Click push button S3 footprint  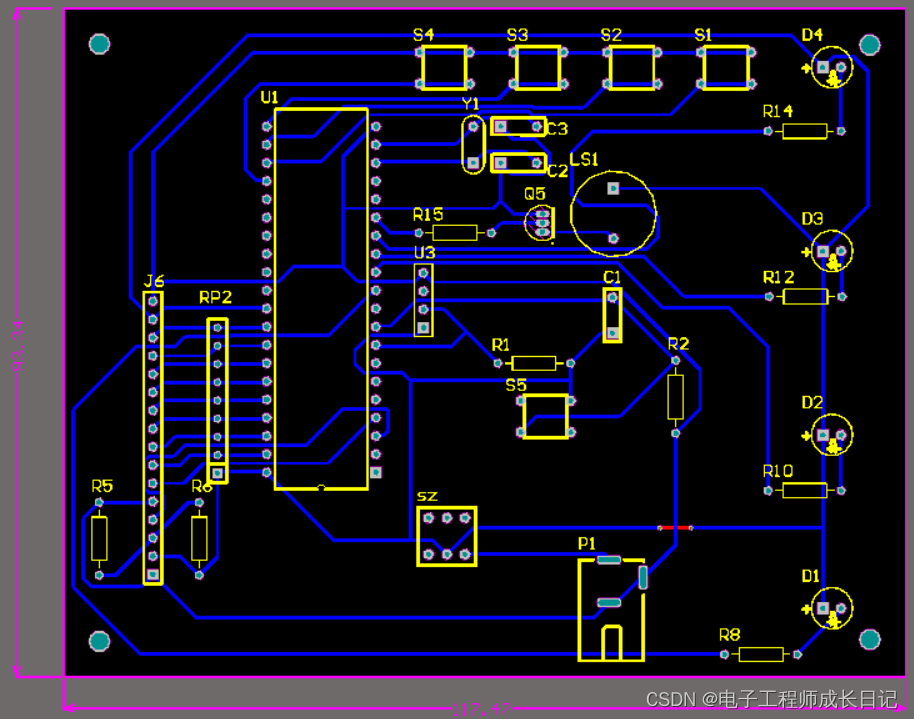pos(538,68)
